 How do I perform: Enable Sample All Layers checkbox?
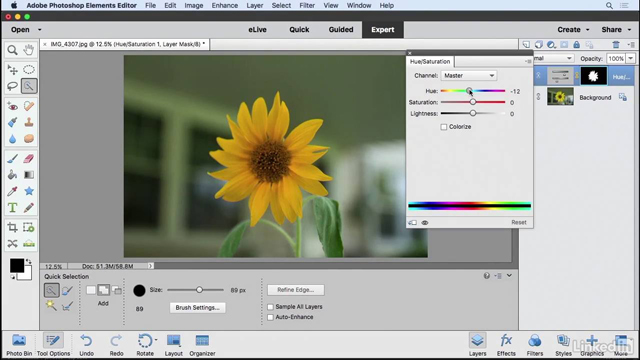click(x=270, y=307)
